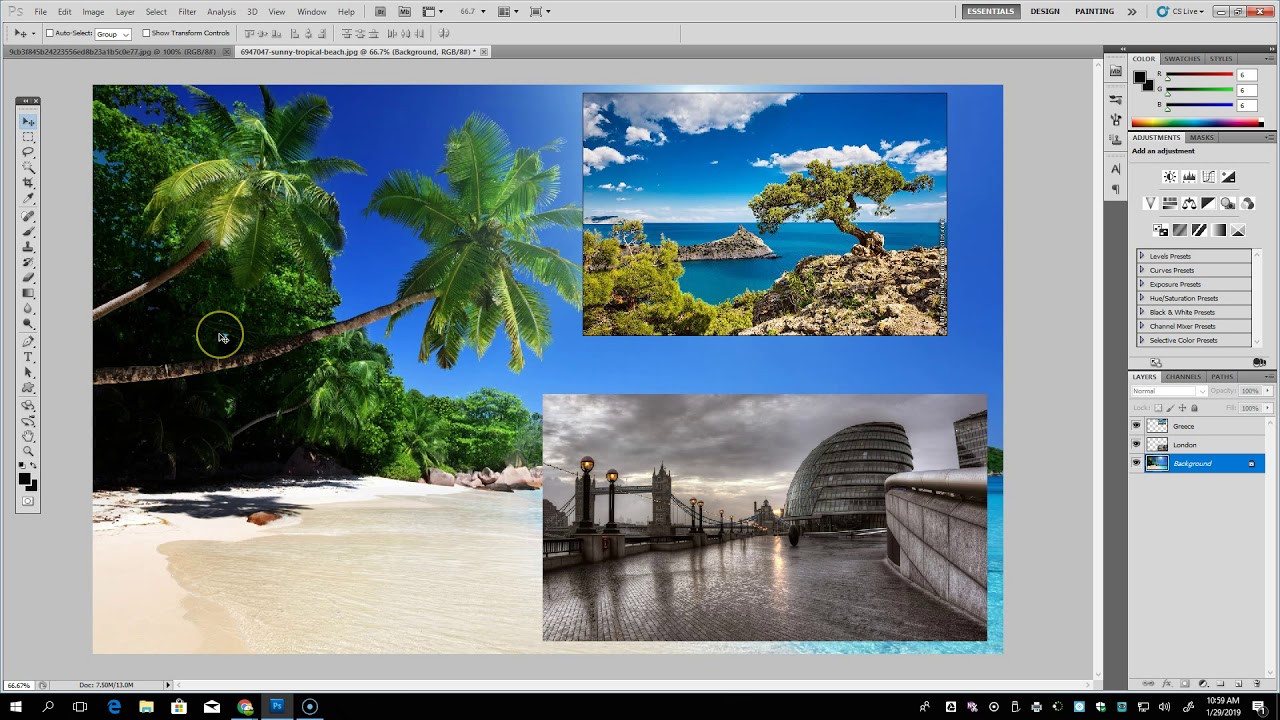Viewport: 1280px width, 720px height.
Task: Expand Hue/Saturation Presets
Action: tap(1141, 298)
